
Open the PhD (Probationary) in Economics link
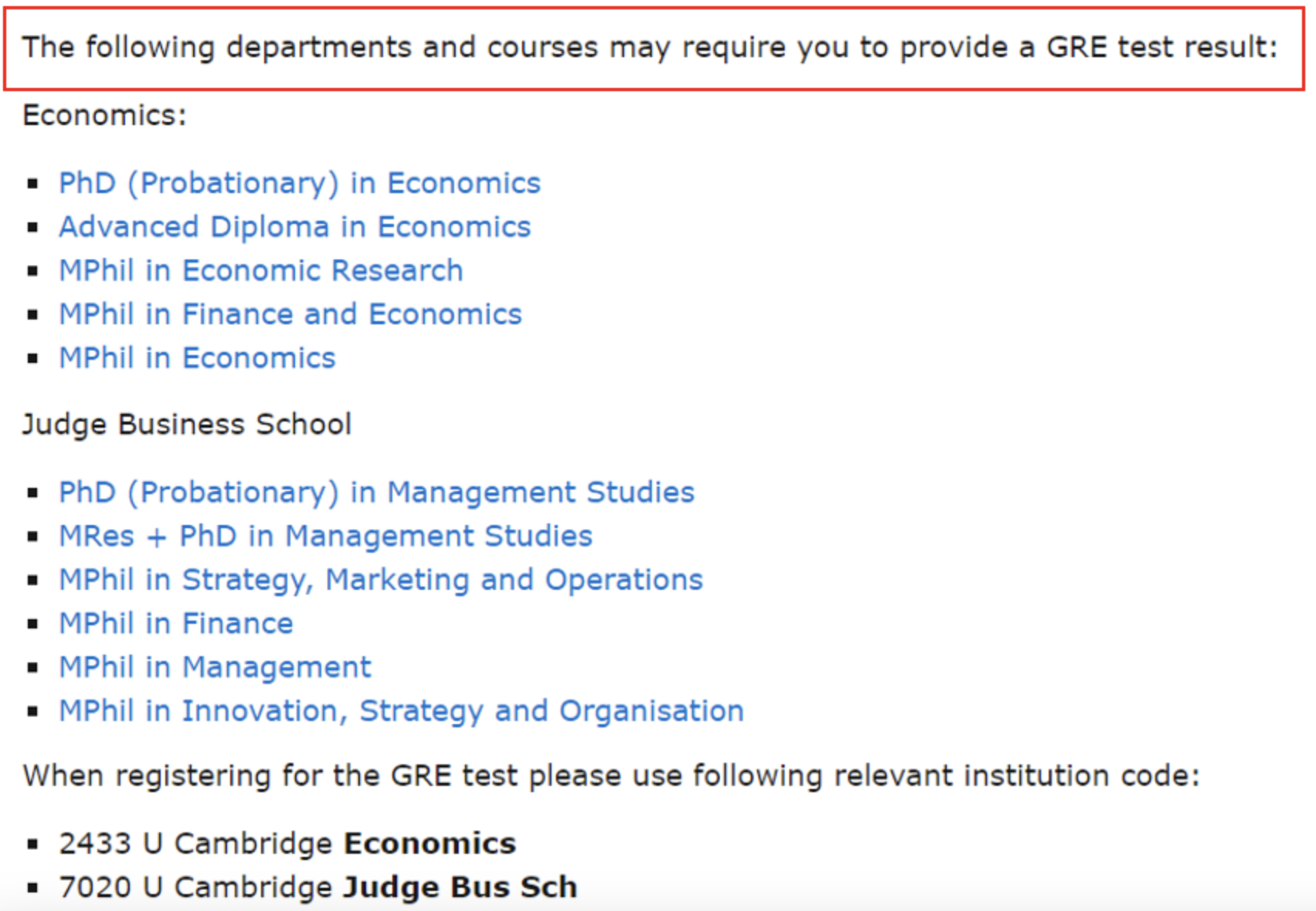tap(300, 184)
